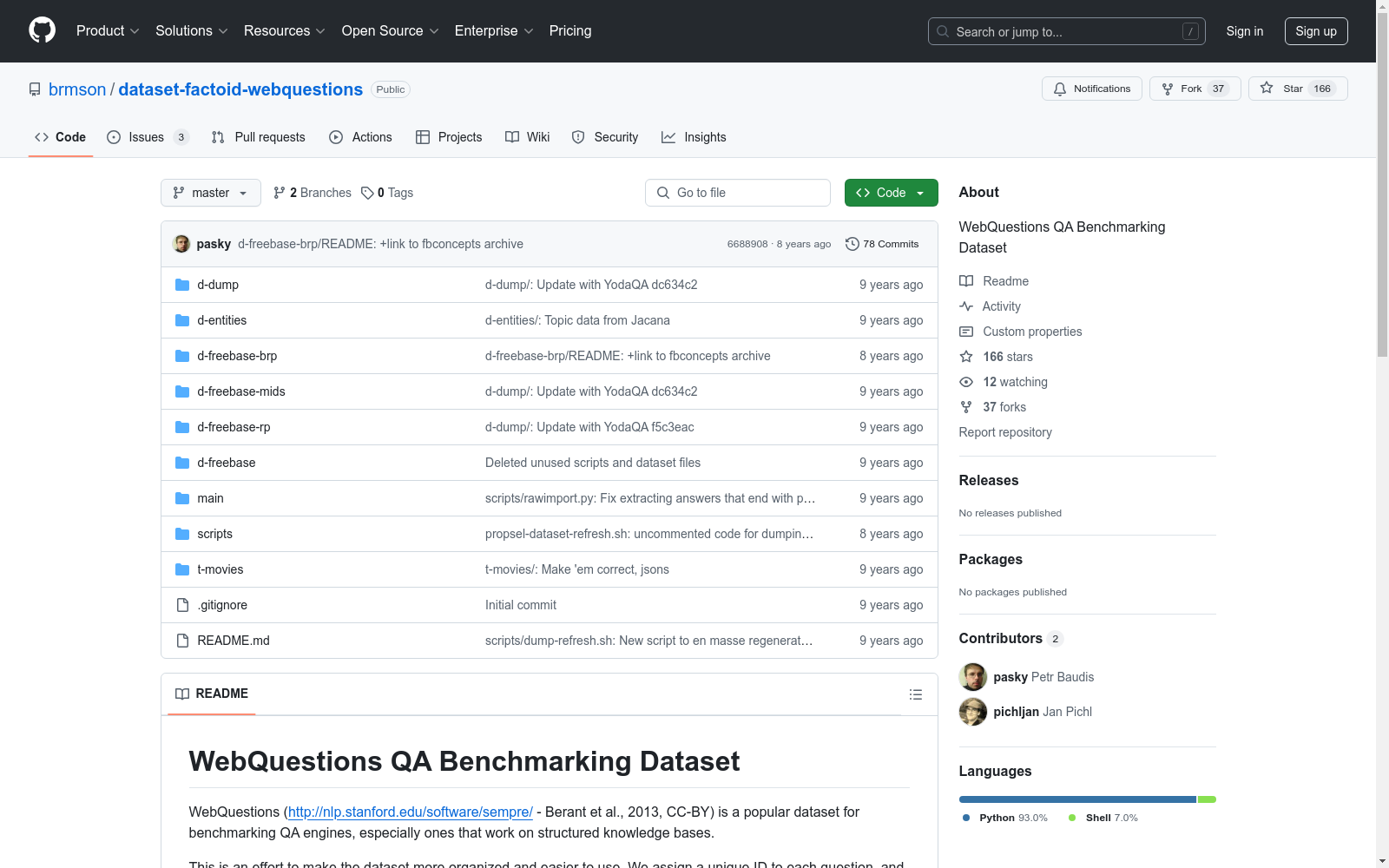Fork this repository using the Fork button
This screenshot has width=1389, height=868.
pos(1195,89)
